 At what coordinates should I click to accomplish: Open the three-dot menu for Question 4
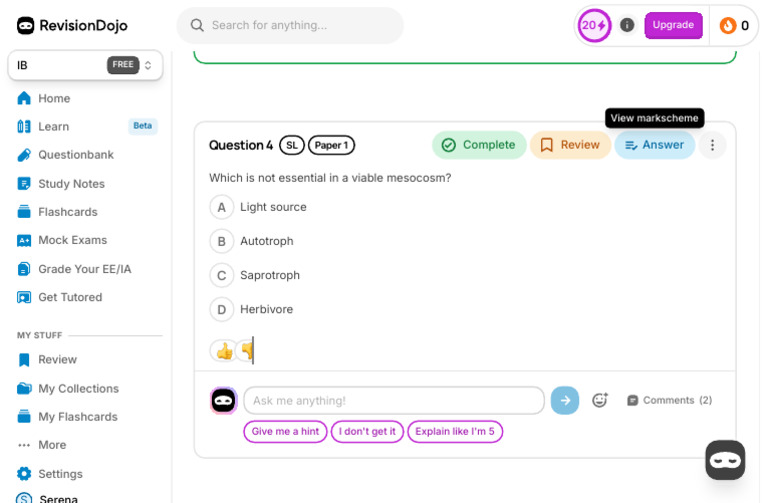point(712,145)
